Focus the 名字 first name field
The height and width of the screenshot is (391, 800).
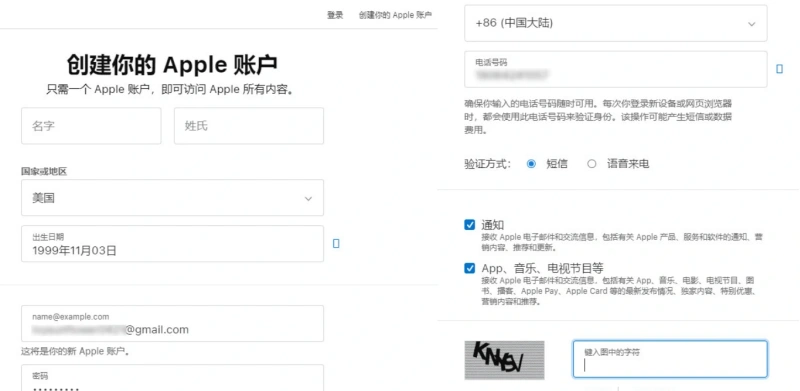[91, 126]
